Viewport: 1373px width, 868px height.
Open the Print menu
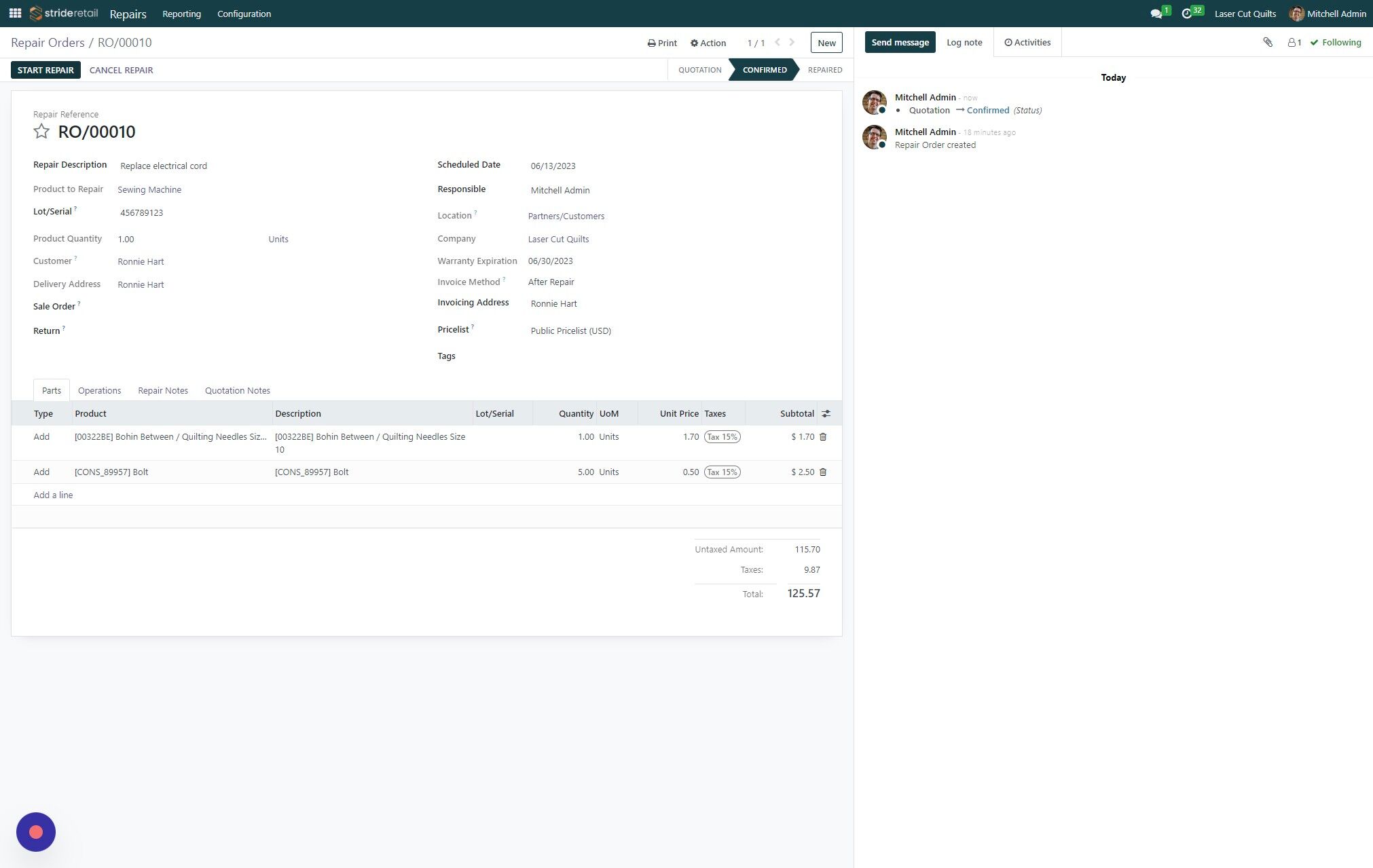pos(662,43)
